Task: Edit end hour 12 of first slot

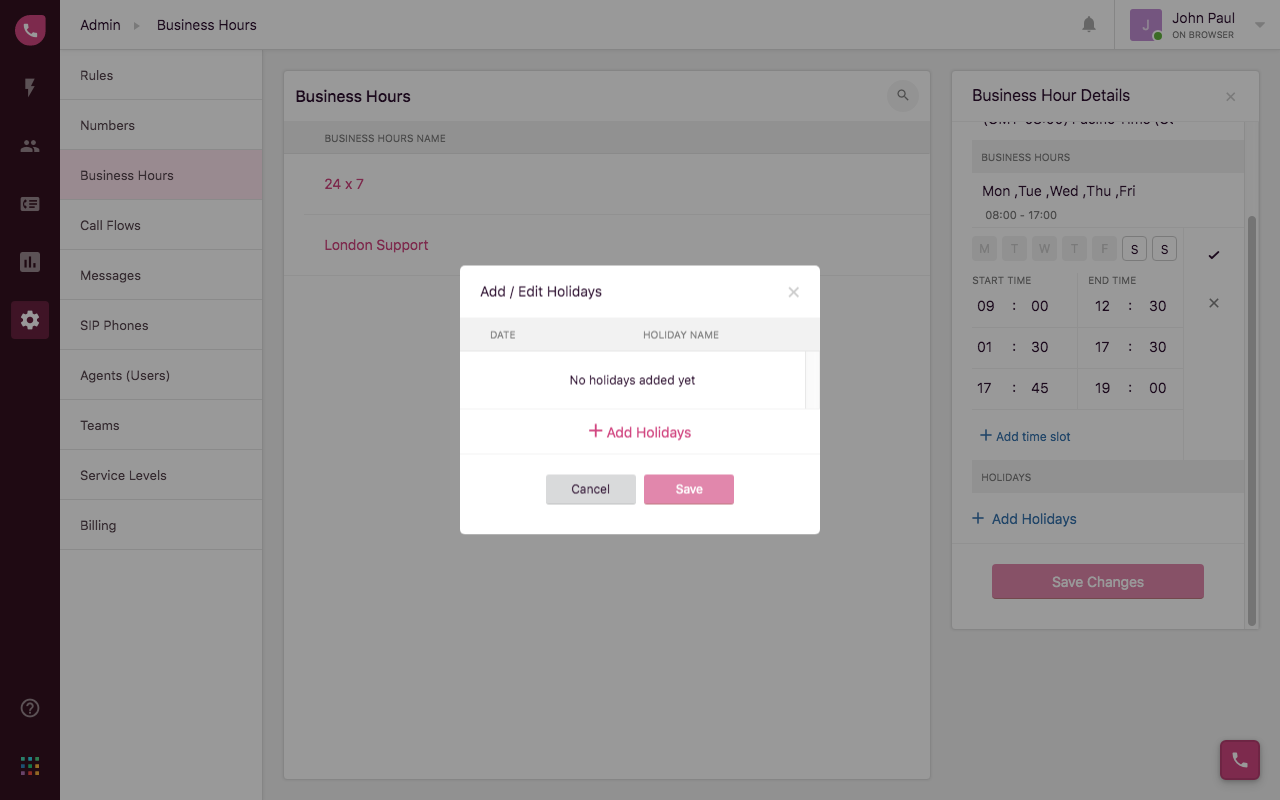Action: pyautogui.click(x=1102, y=306)
